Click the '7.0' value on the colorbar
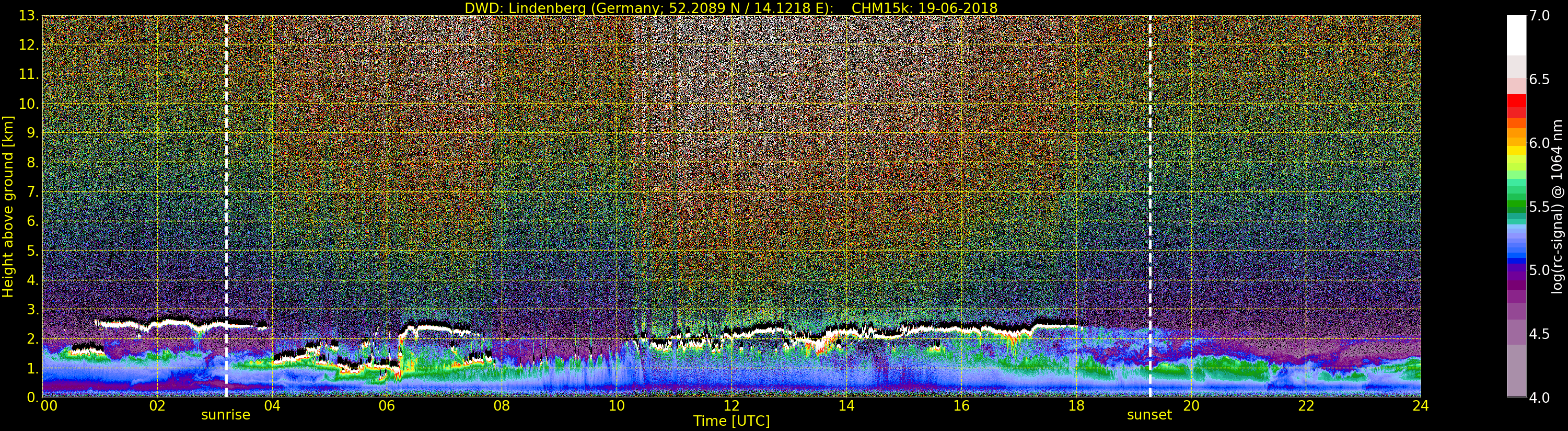Image resolution: width=1568 pixels, height=431 pixels. coord(1539,16)
